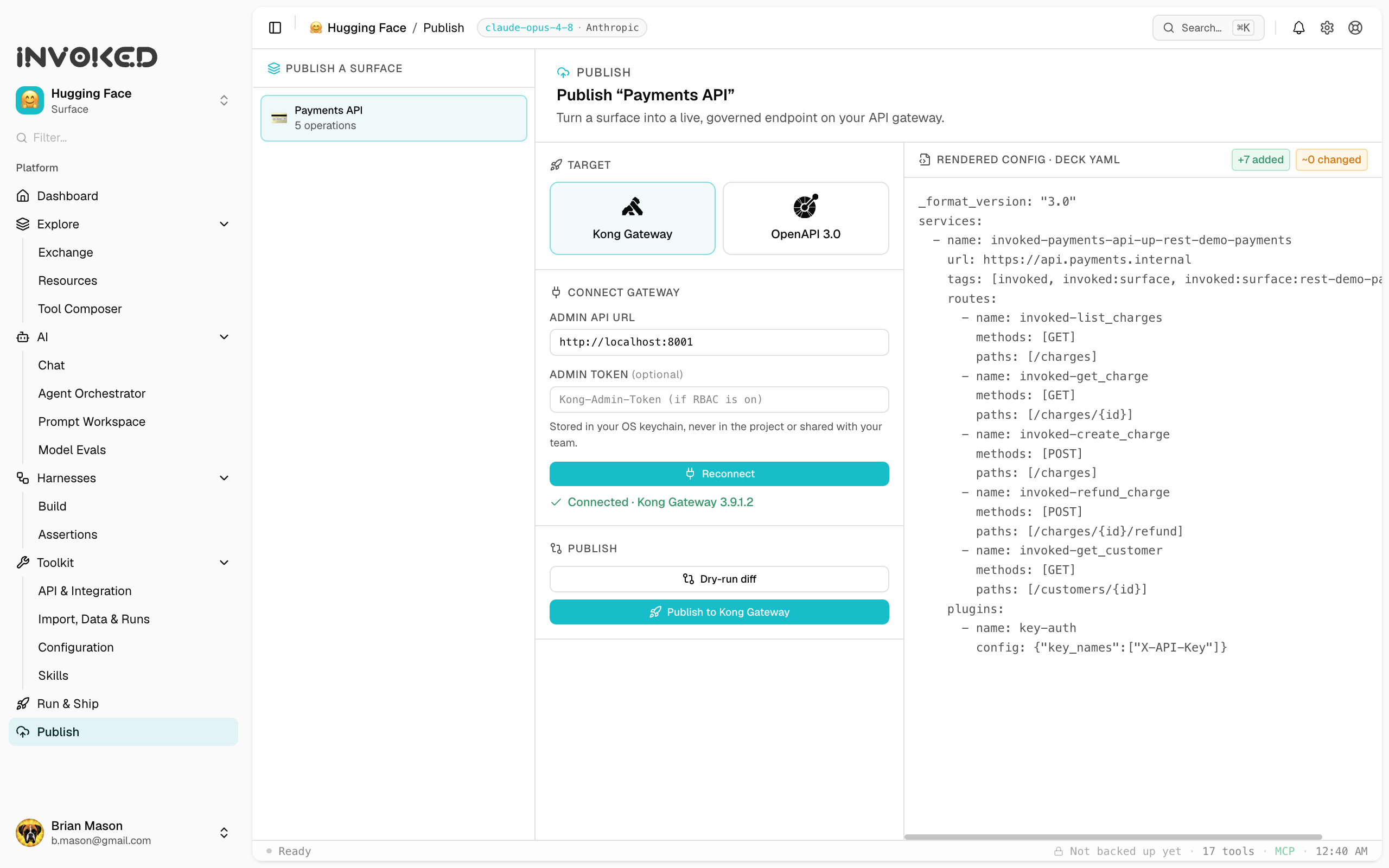Click the search magnifier icon in top bar
Viewport: 1389px width, 868px height.
[1168, 28]
